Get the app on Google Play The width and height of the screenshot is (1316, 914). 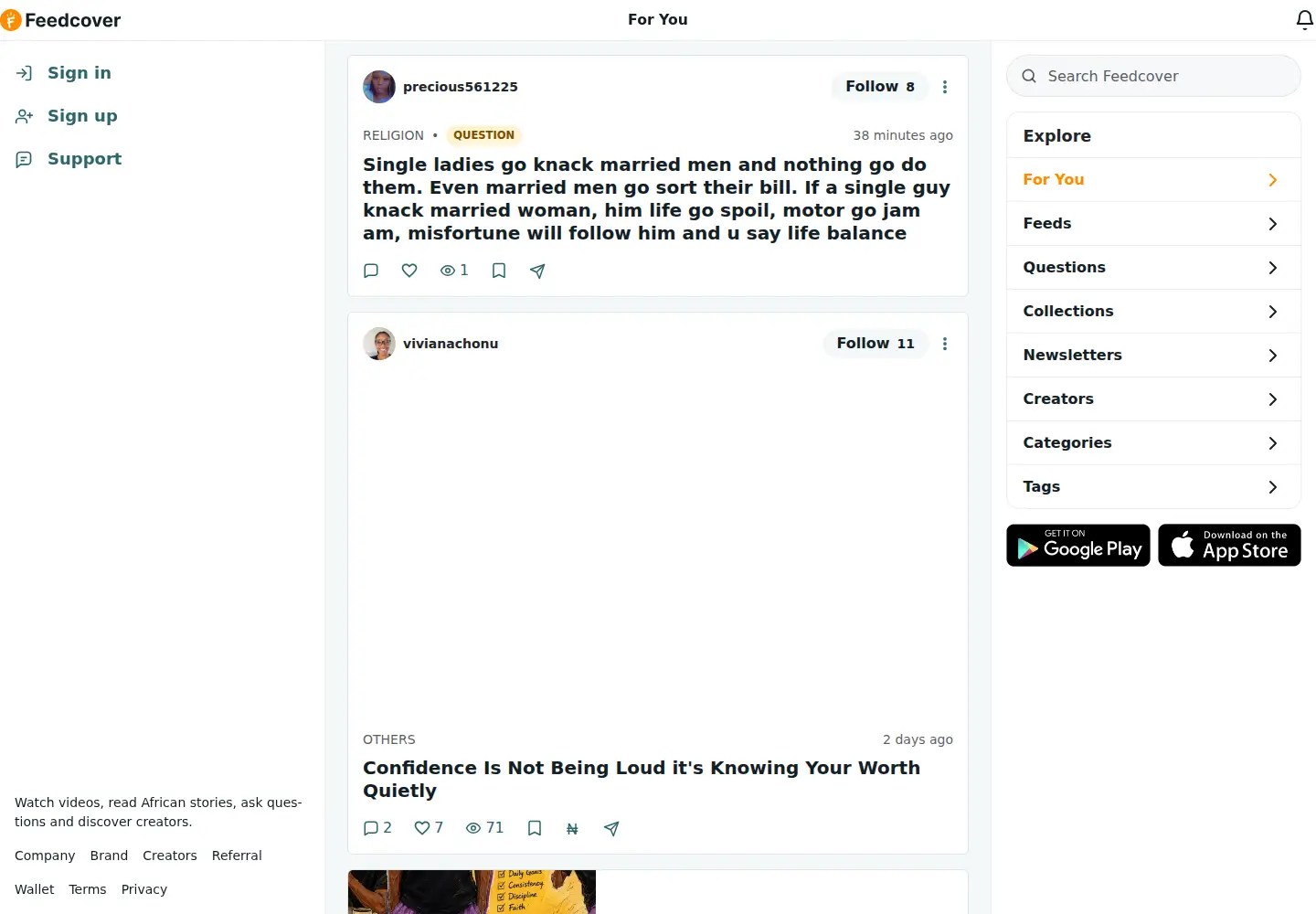click(1078, 546)
